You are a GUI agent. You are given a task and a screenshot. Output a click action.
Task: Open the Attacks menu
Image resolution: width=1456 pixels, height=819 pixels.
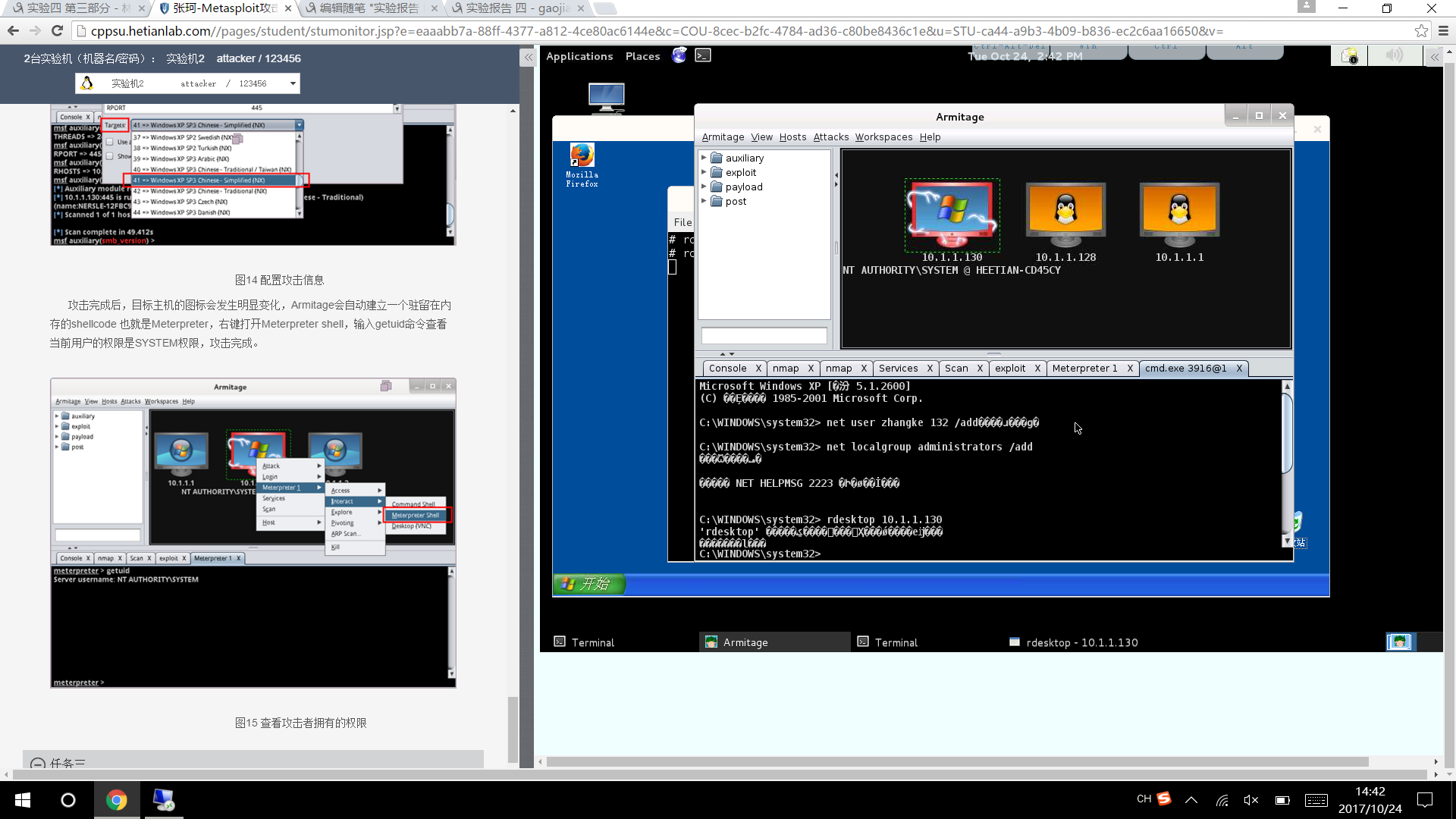(x=830, y=137)
